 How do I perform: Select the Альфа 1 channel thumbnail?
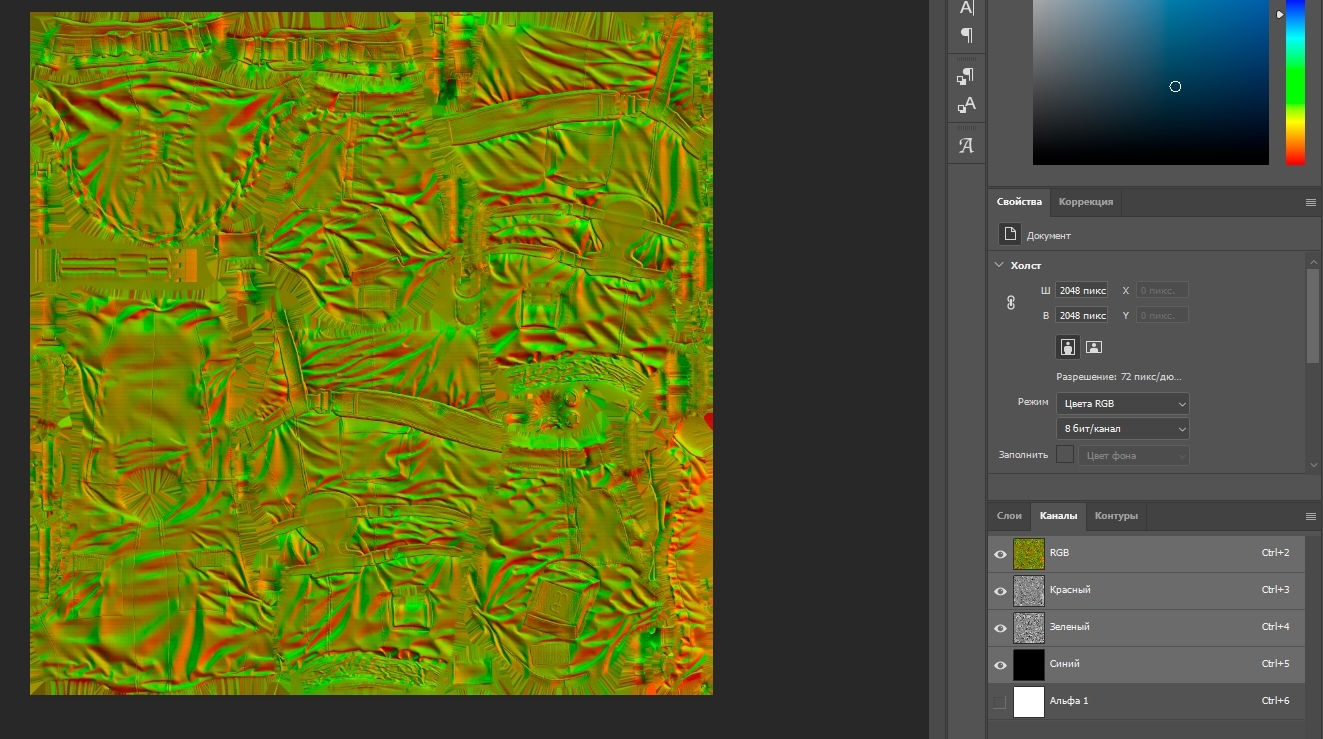(x=1029, y=702)
